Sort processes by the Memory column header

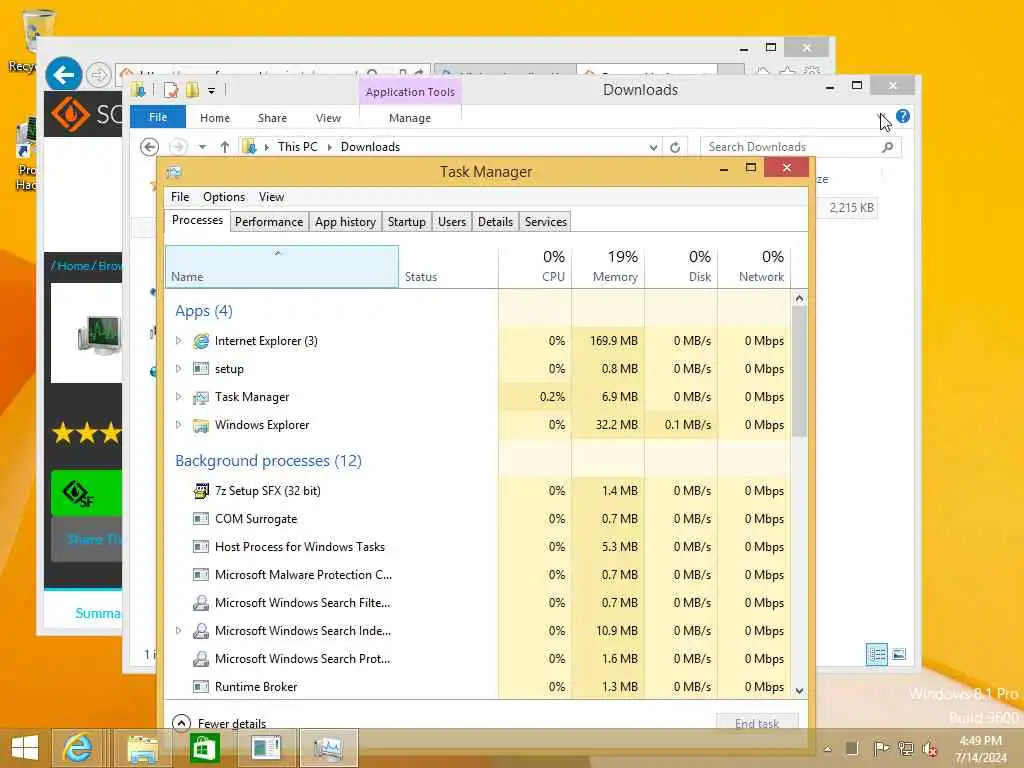[609, 266]
